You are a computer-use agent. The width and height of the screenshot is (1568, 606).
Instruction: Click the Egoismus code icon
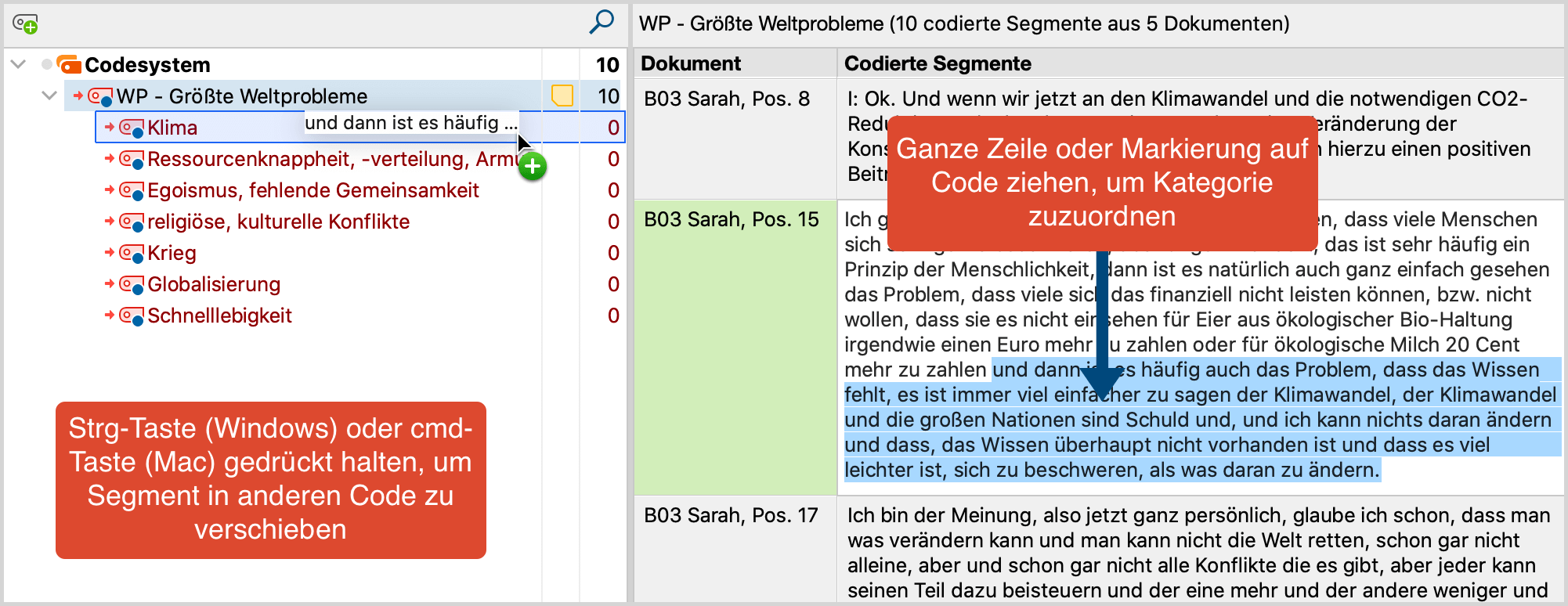(132, 190)
